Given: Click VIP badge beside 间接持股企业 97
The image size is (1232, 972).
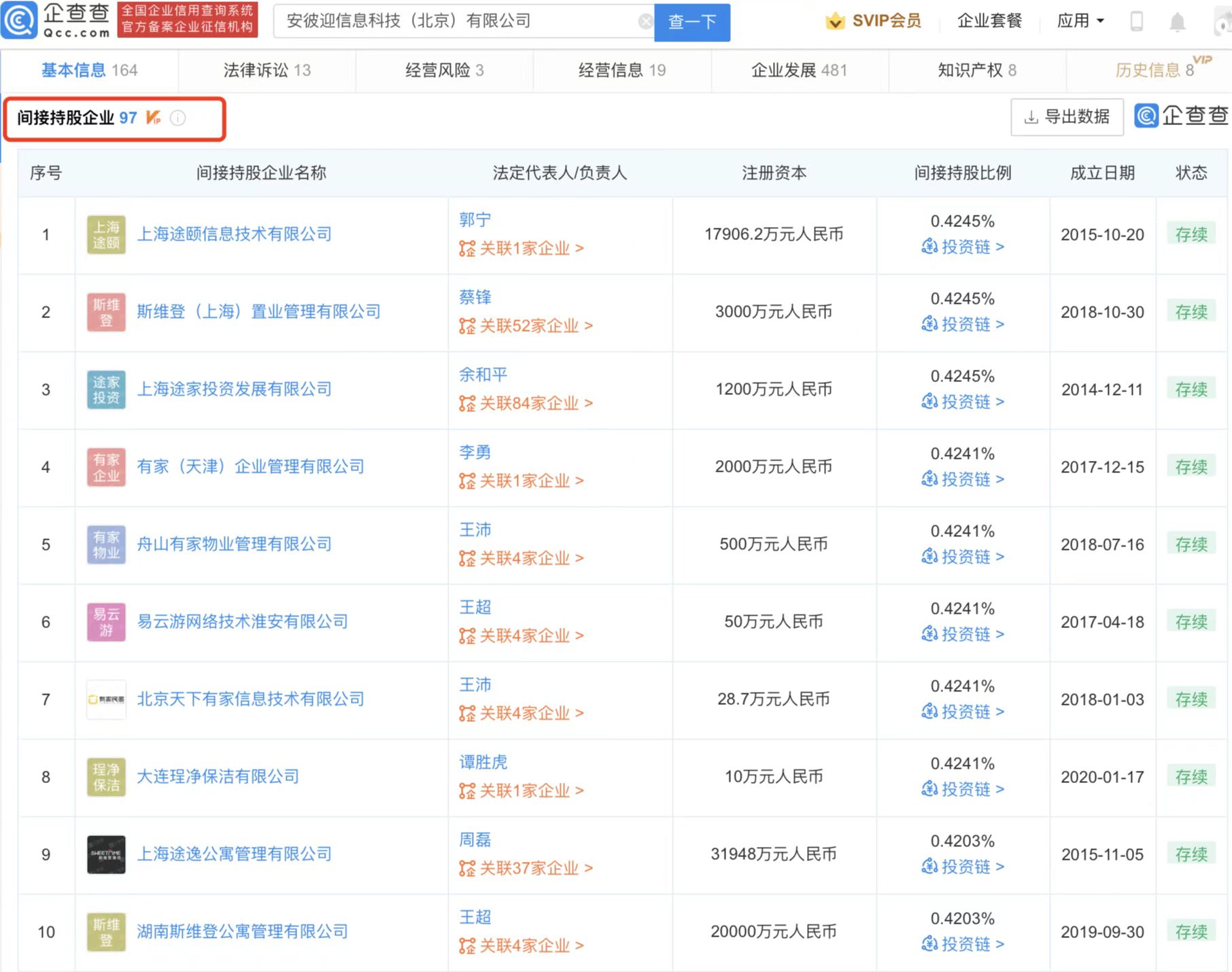Looking at the screenshot, I should click(x=153, y=118).
